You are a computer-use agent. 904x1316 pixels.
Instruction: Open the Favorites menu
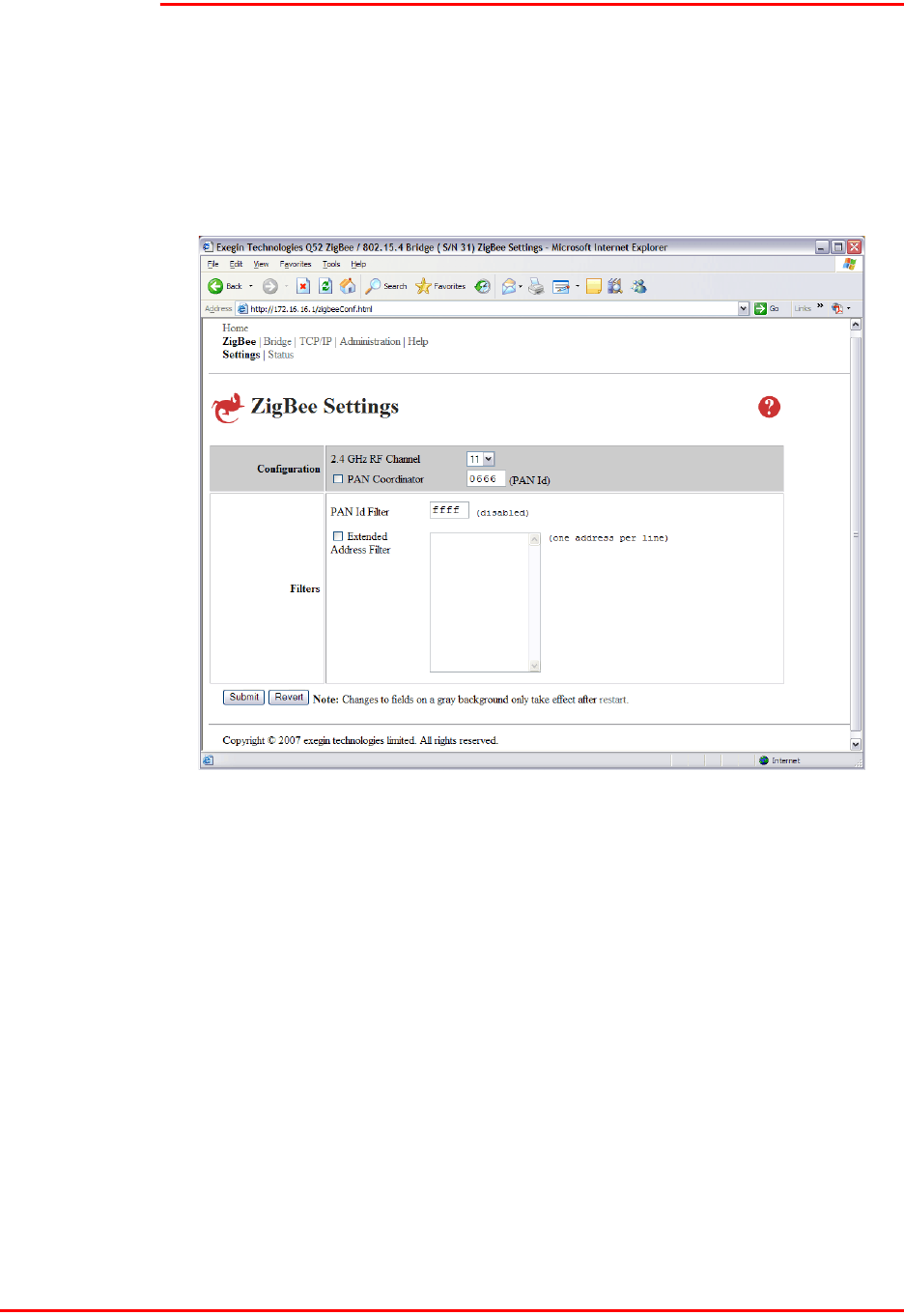(296, 264)
